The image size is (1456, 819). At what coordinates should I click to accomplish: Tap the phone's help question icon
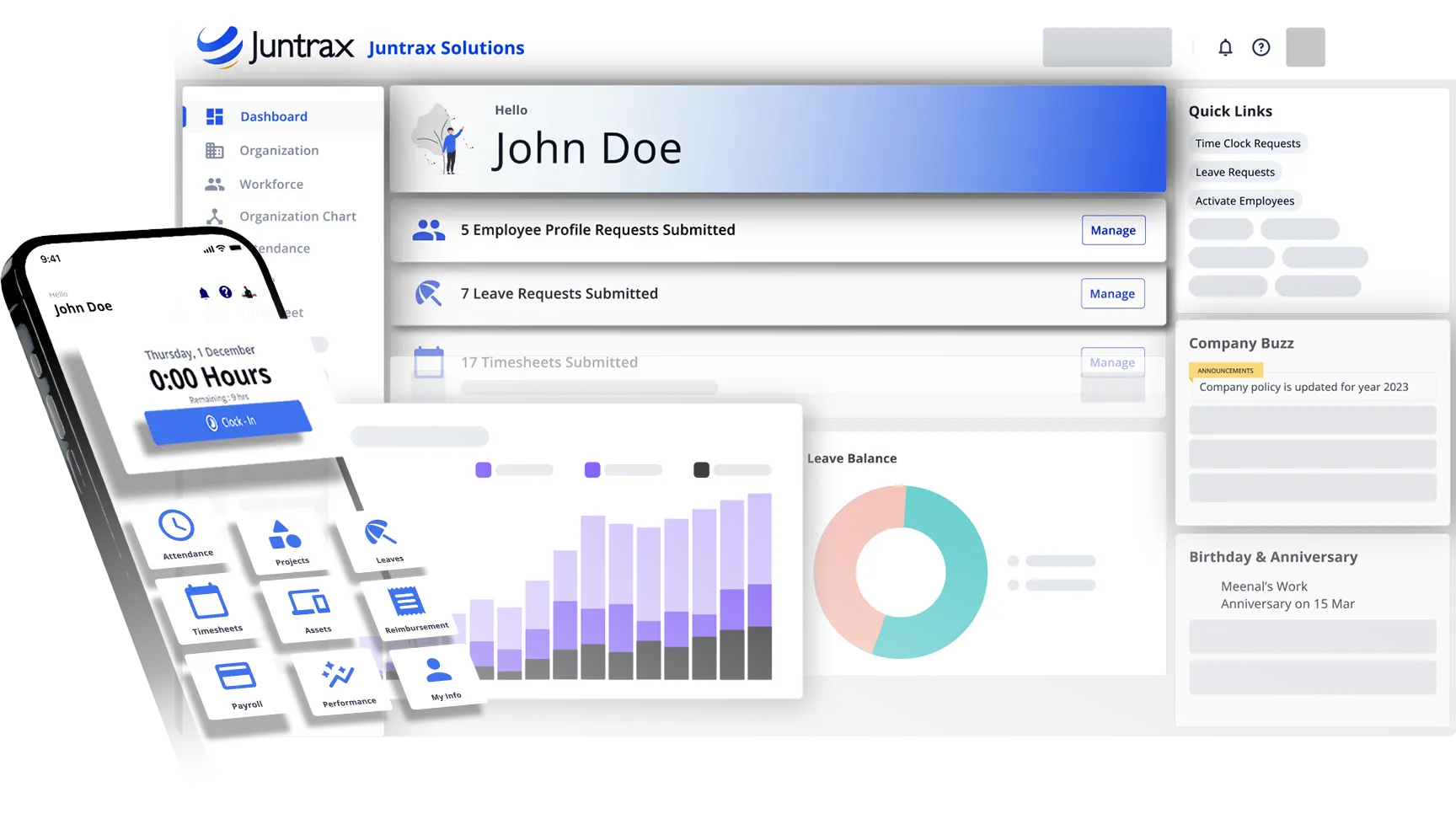[225, 292]
